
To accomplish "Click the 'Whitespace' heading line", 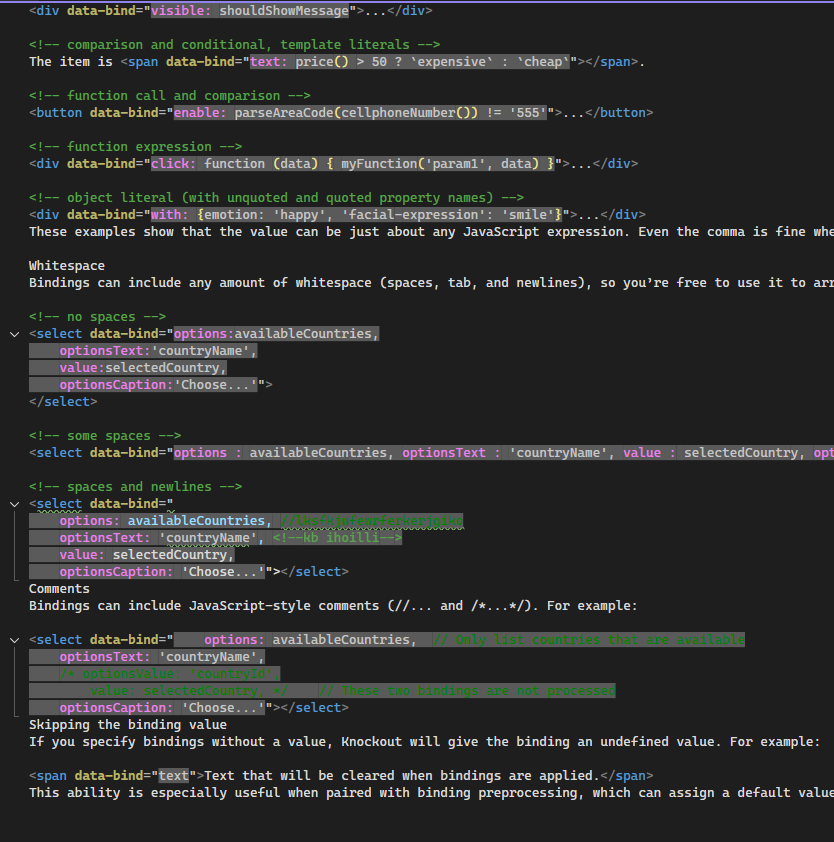I will click(x=67, y=266).
